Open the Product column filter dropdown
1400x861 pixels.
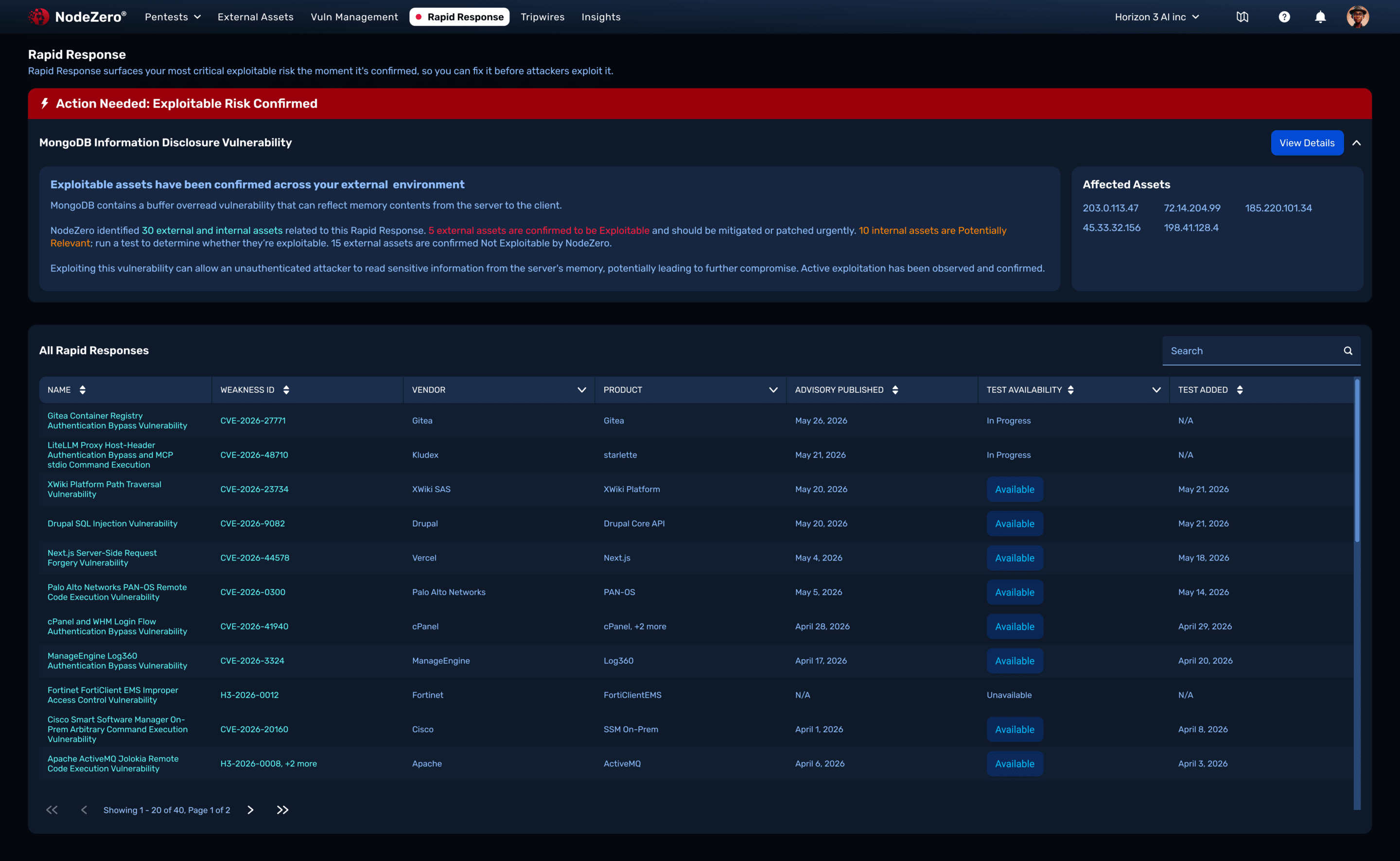coord(773,390)
